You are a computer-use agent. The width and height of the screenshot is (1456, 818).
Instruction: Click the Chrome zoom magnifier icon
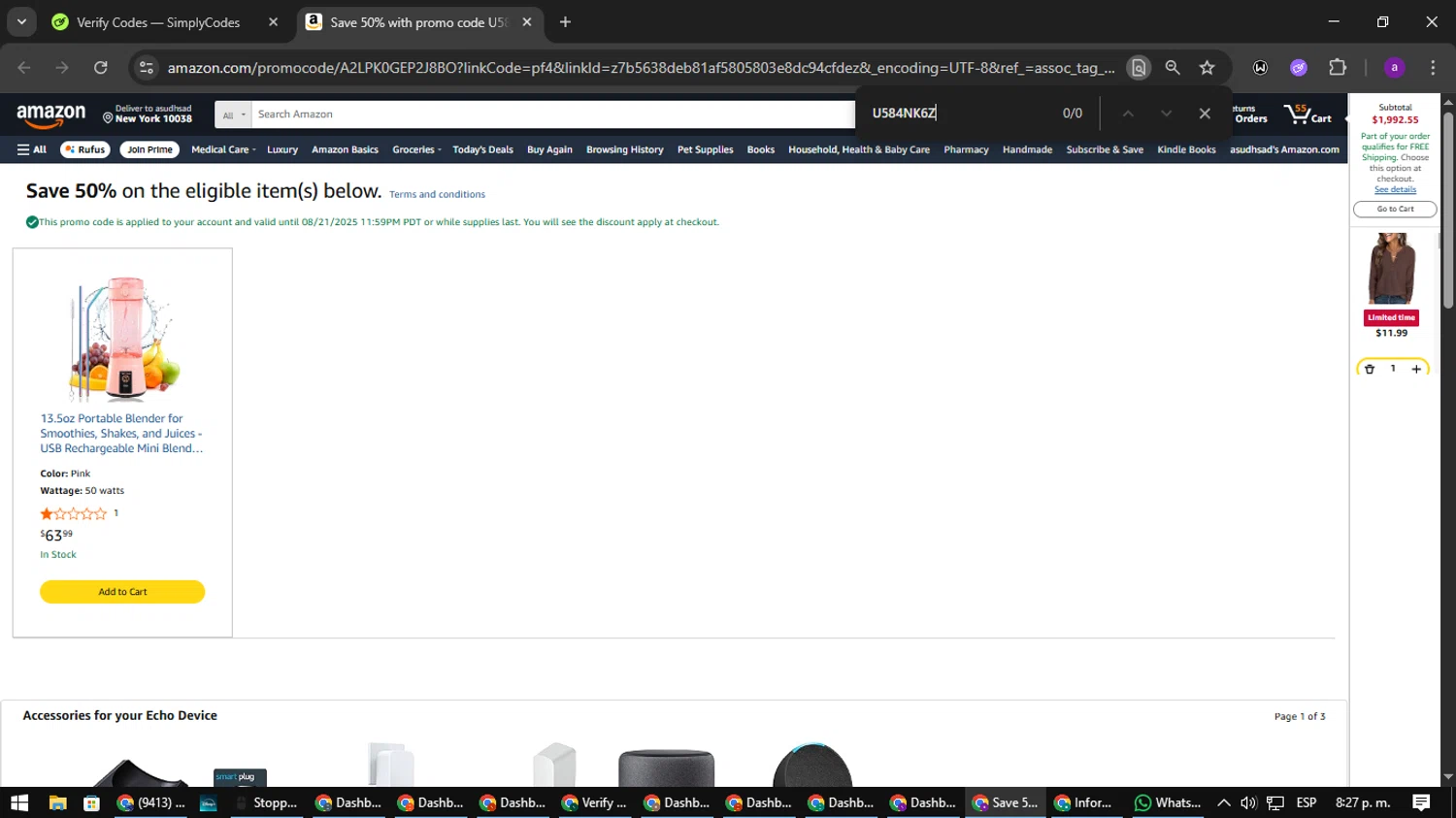pos(1173,67)
